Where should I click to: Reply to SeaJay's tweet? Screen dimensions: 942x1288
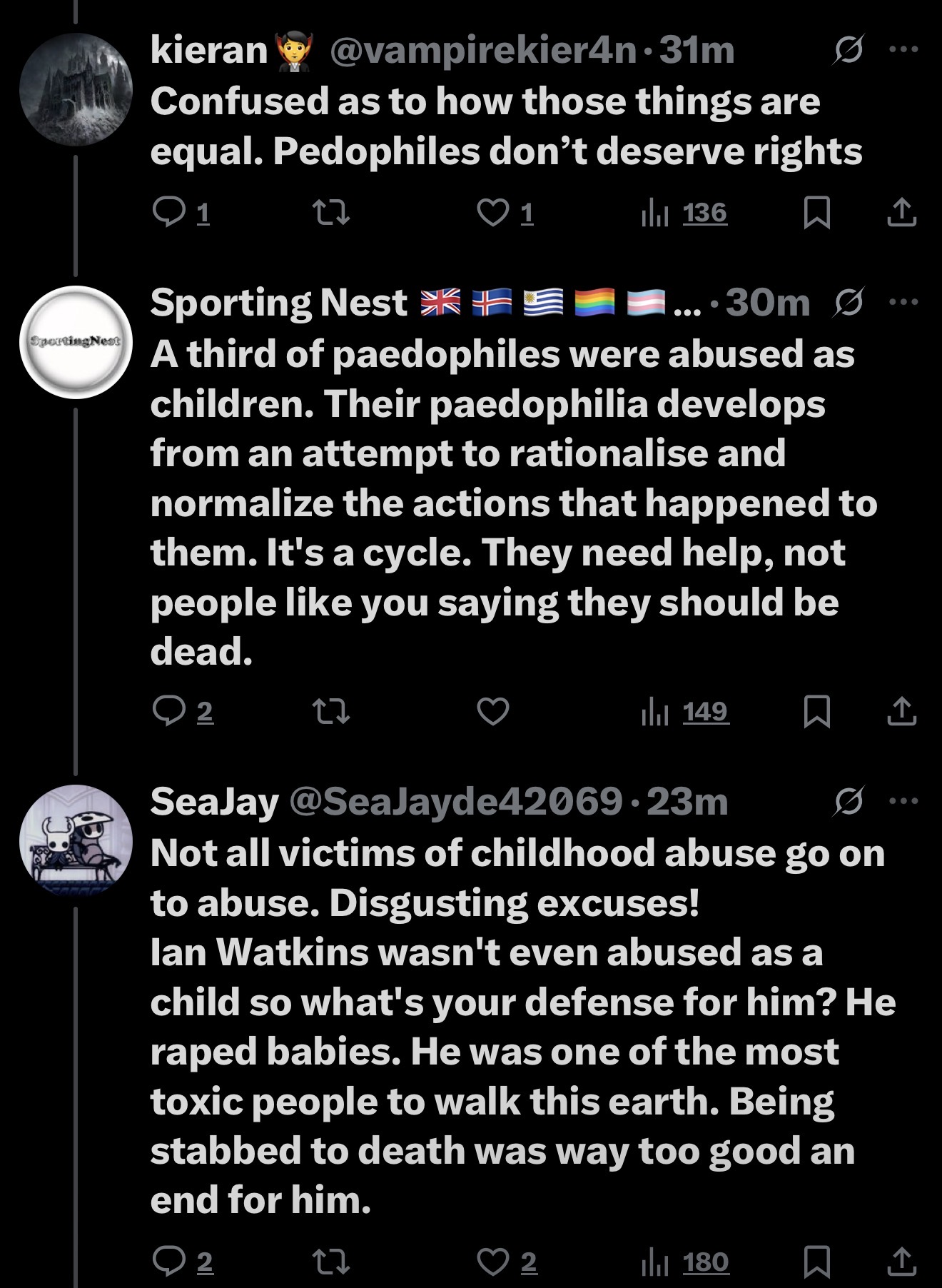169,1262
